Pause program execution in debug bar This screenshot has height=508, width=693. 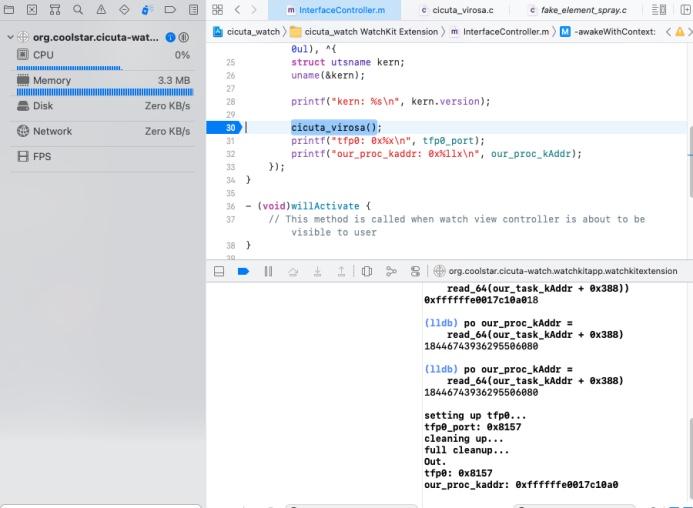268,271
